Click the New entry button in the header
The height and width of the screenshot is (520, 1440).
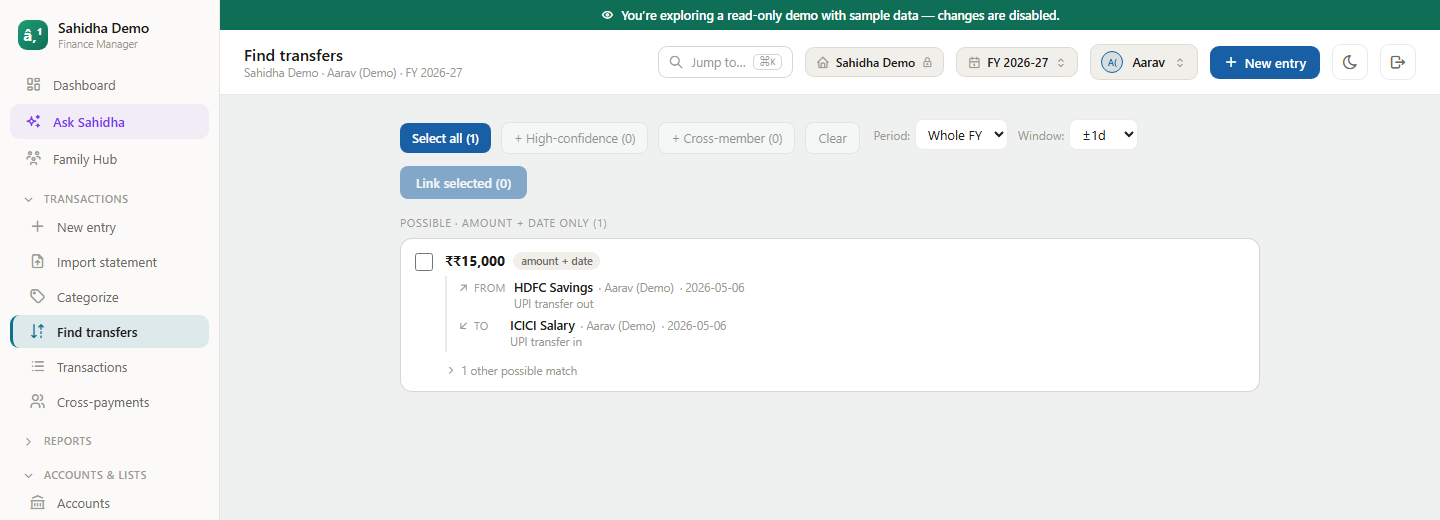coord(1265,62)
